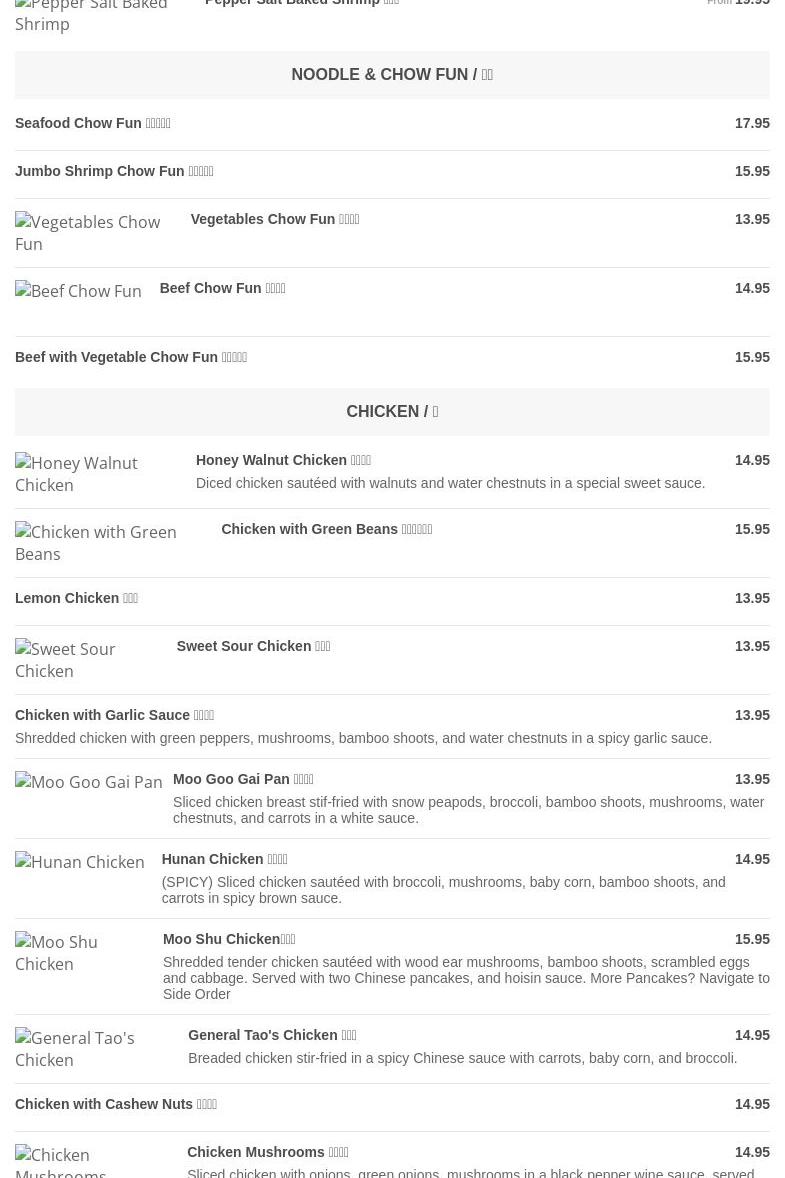Click the Vegetables Chow Fun image thumbnail

pos(88,233)
